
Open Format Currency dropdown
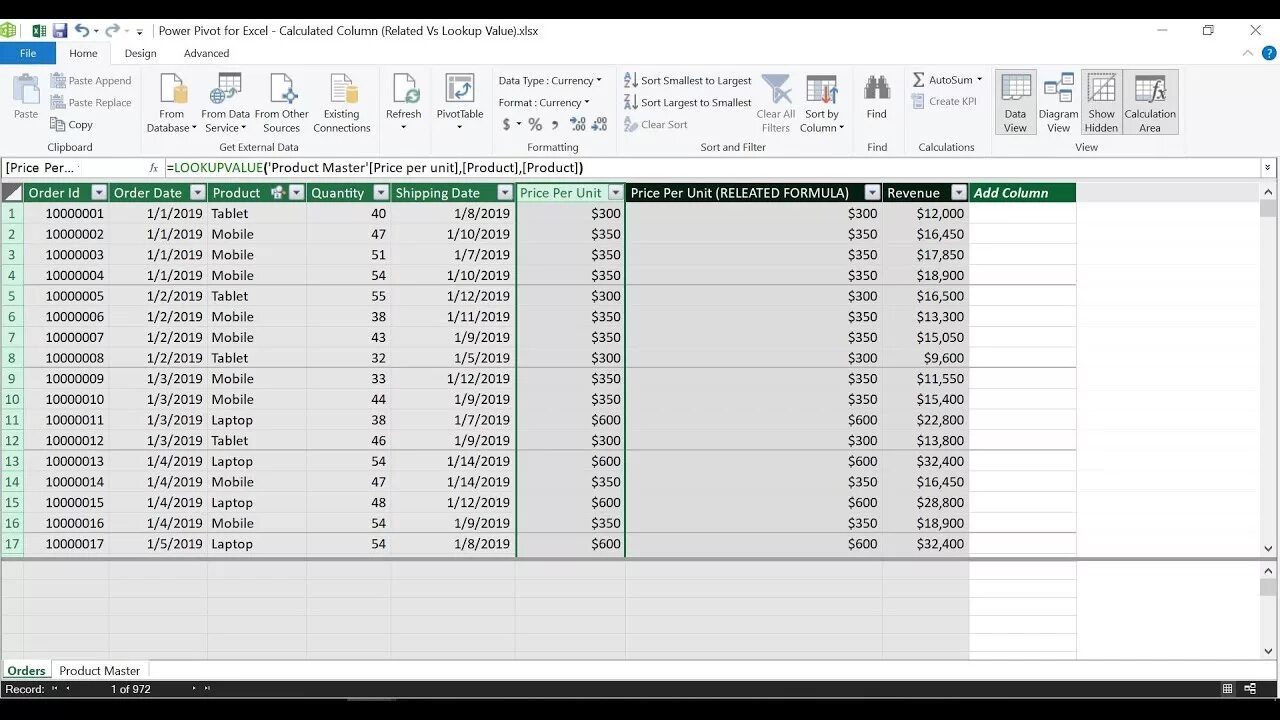544,103
